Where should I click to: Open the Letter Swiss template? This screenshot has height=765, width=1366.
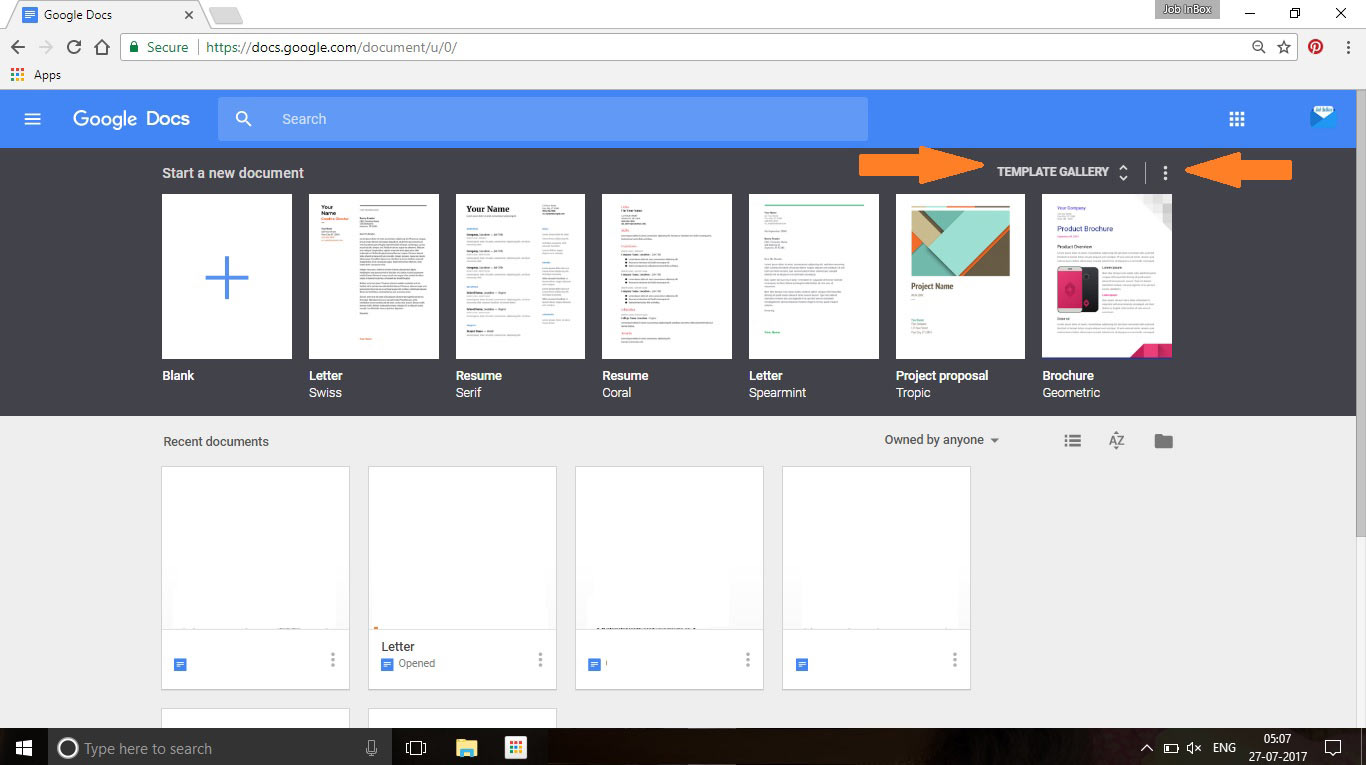374,276
